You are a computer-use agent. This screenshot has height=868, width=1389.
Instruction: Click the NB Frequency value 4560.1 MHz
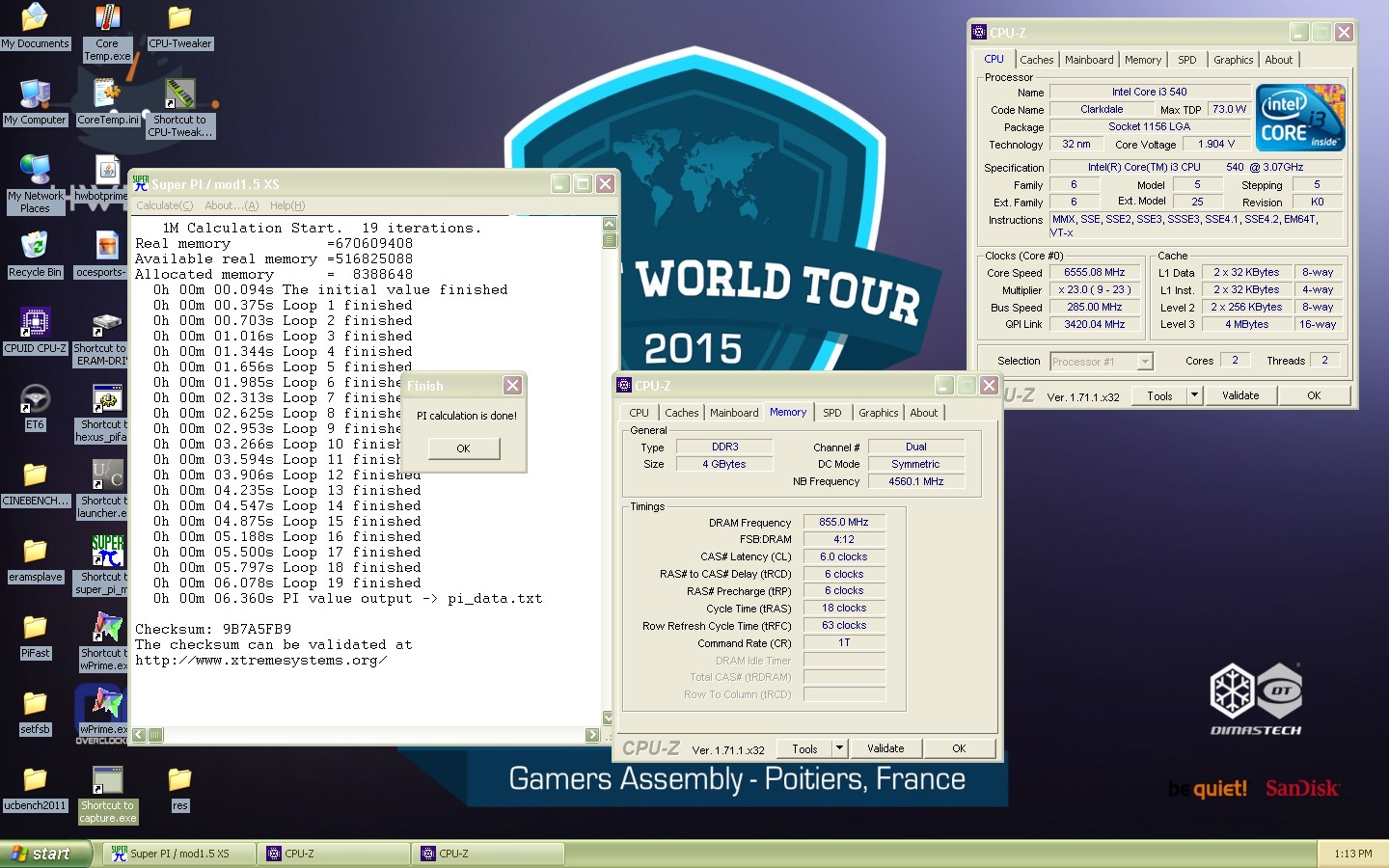pos(915,481)
